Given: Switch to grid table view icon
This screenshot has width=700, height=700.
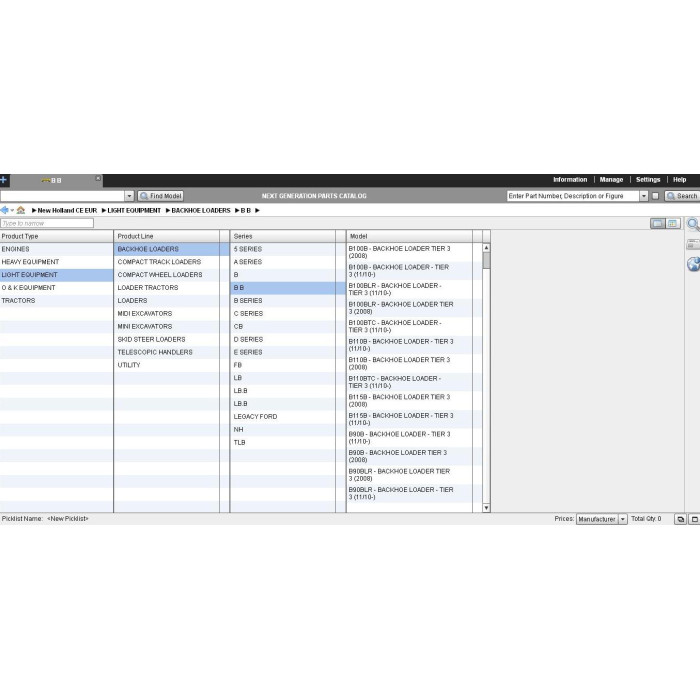Looking at the screenshot, I should pyautogui.click(x=672, y=223).
